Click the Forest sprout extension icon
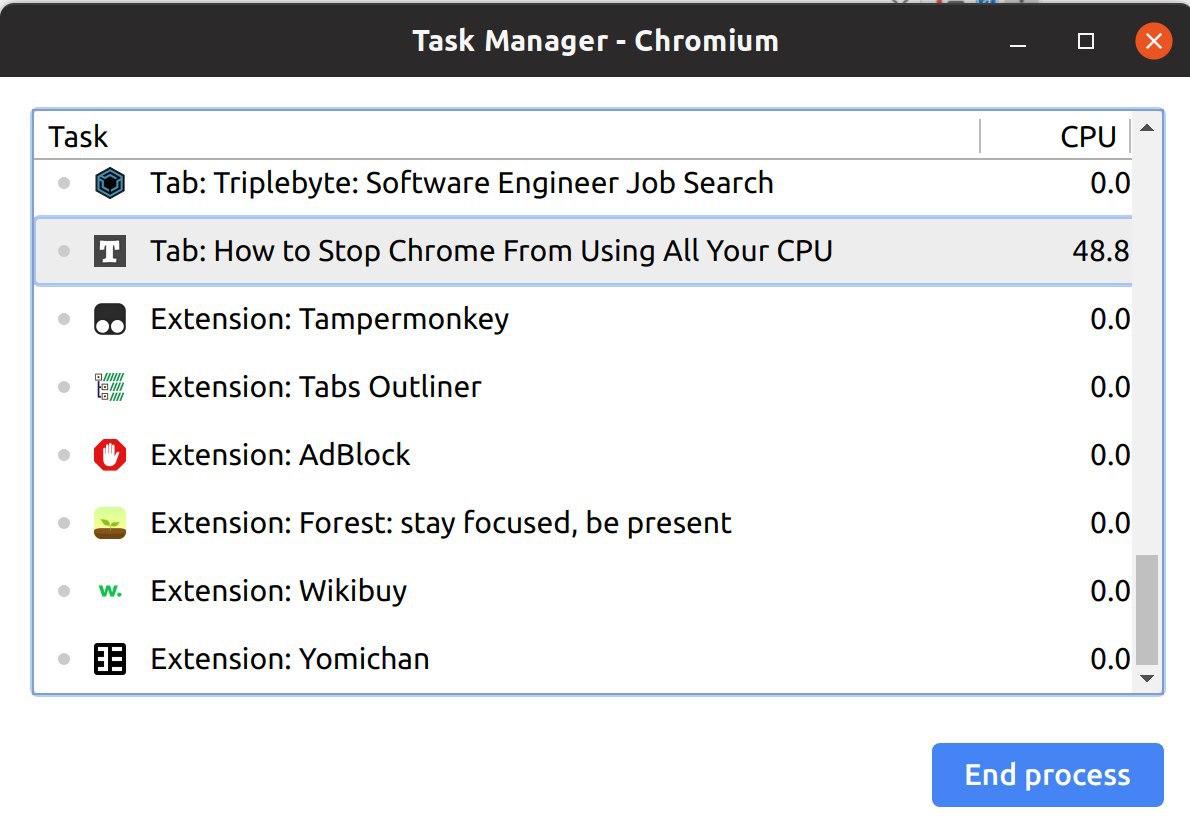The height and width of the screenshot is (830, 1190). [x=110, y=523]
